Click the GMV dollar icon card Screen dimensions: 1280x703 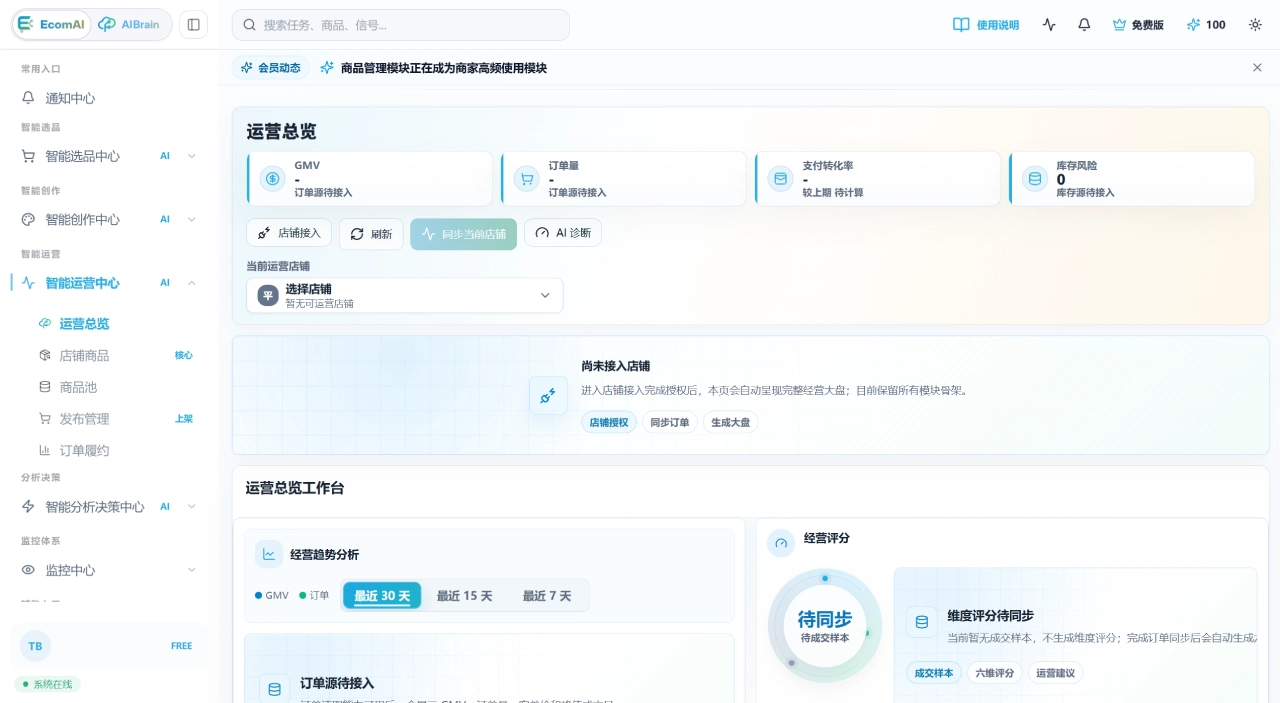tap(272, 179)
